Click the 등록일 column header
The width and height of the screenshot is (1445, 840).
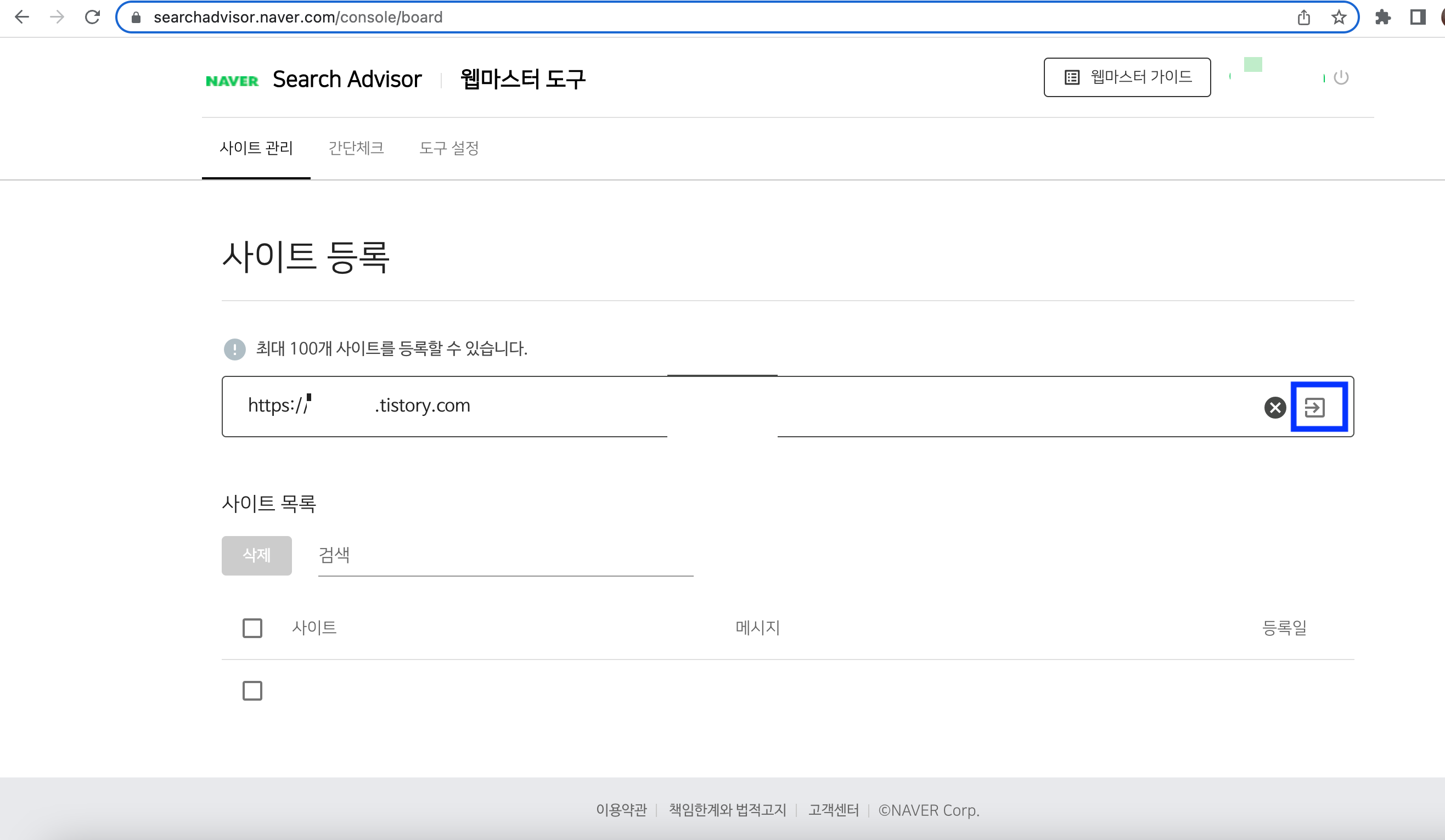(1284, 628)
